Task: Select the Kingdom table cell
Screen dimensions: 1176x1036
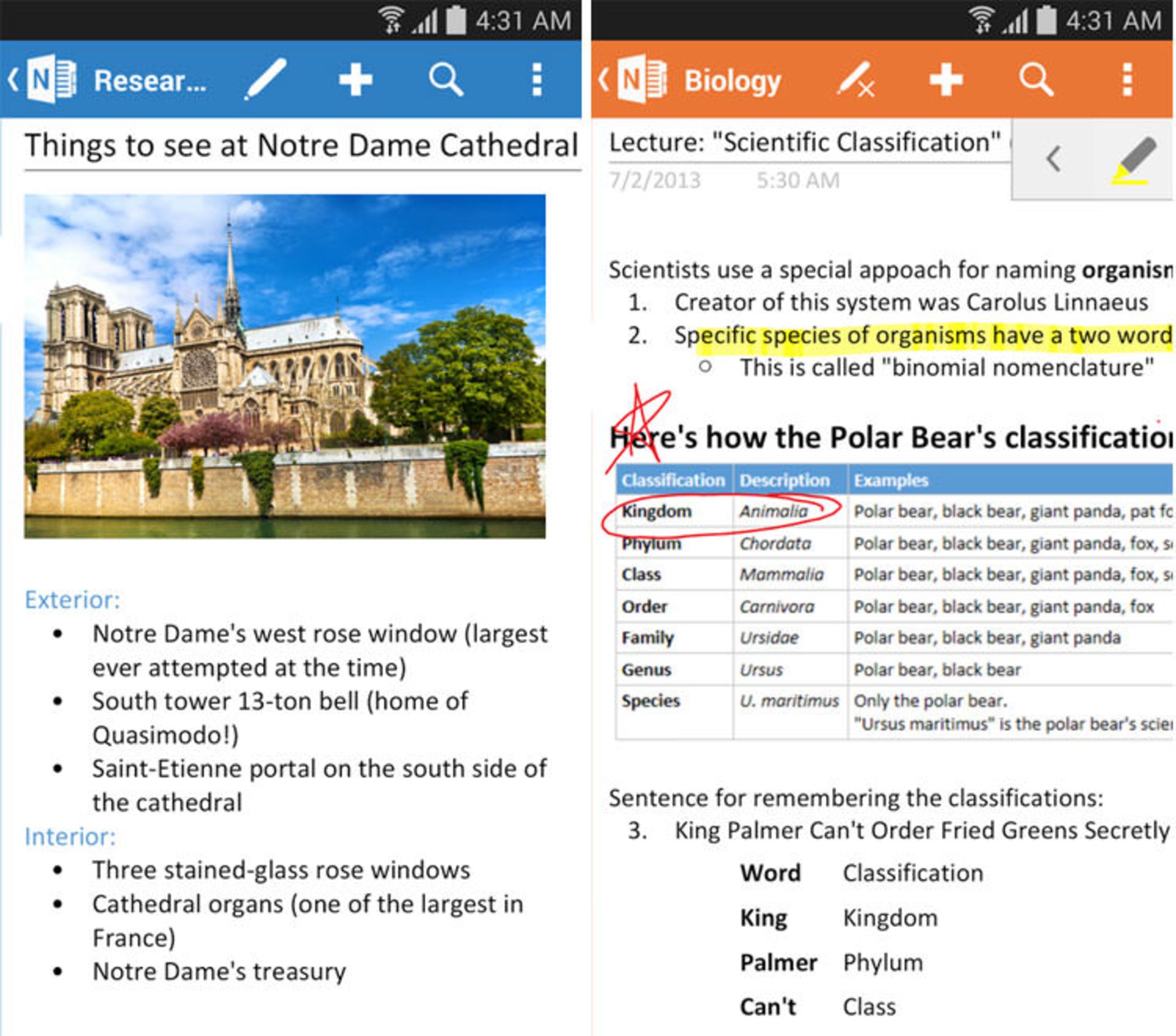Action: [x=657, y=511]
